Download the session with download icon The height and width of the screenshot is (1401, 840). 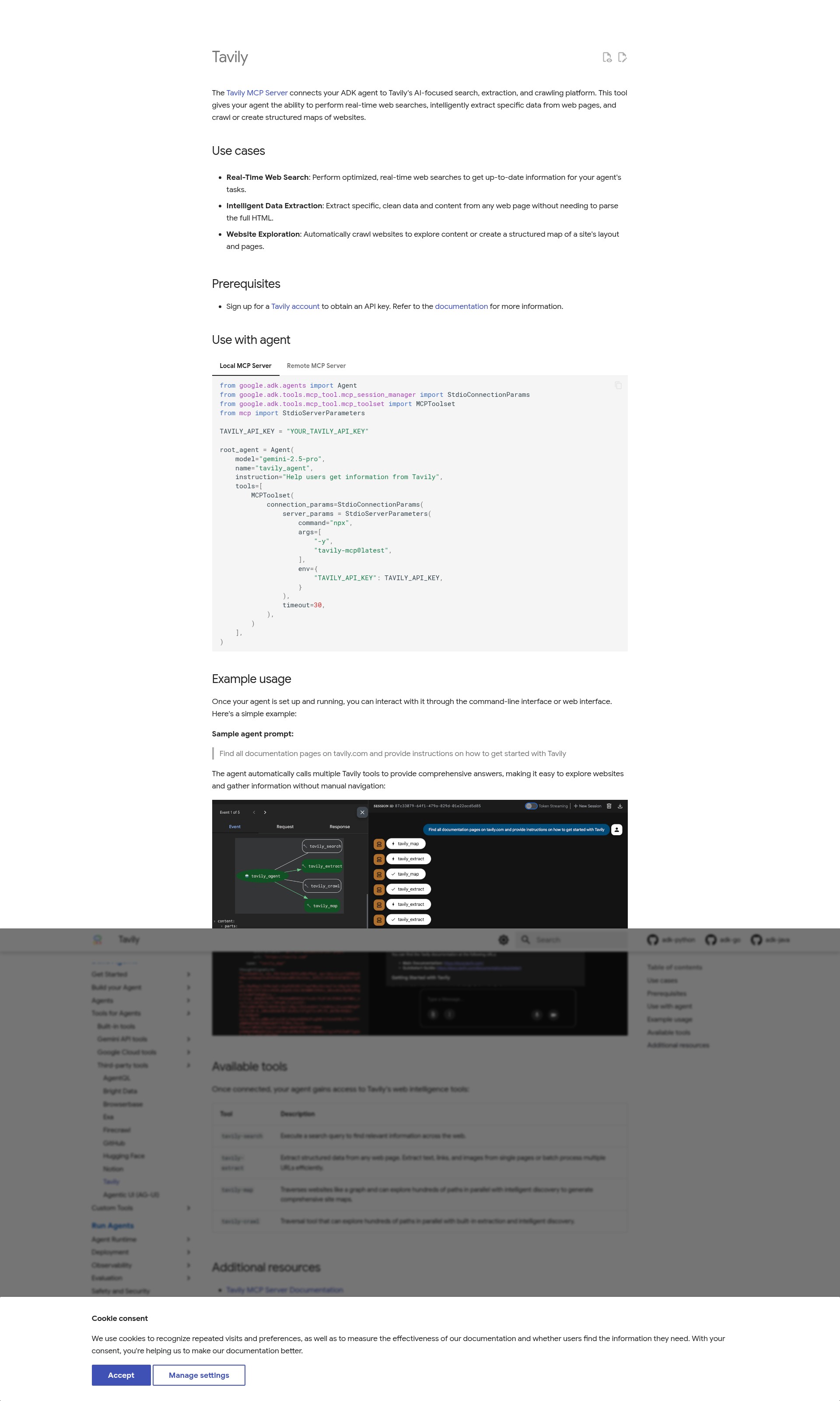click(x=620, y=806)
